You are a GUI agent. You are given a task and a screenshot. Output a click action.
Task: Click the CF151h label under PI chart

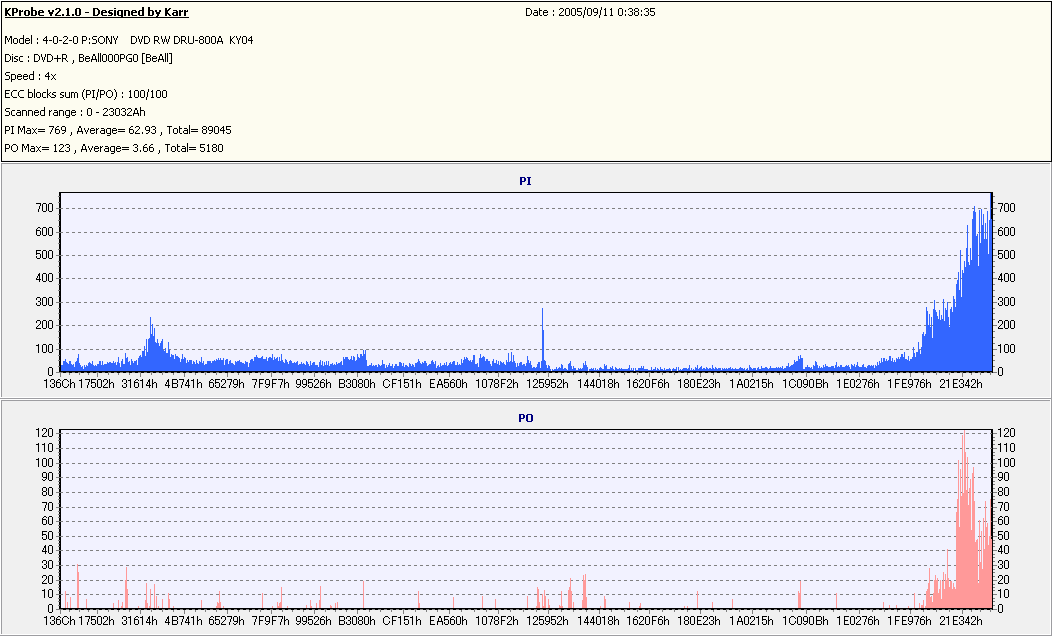pyautogui.click(x=402, y=384)
